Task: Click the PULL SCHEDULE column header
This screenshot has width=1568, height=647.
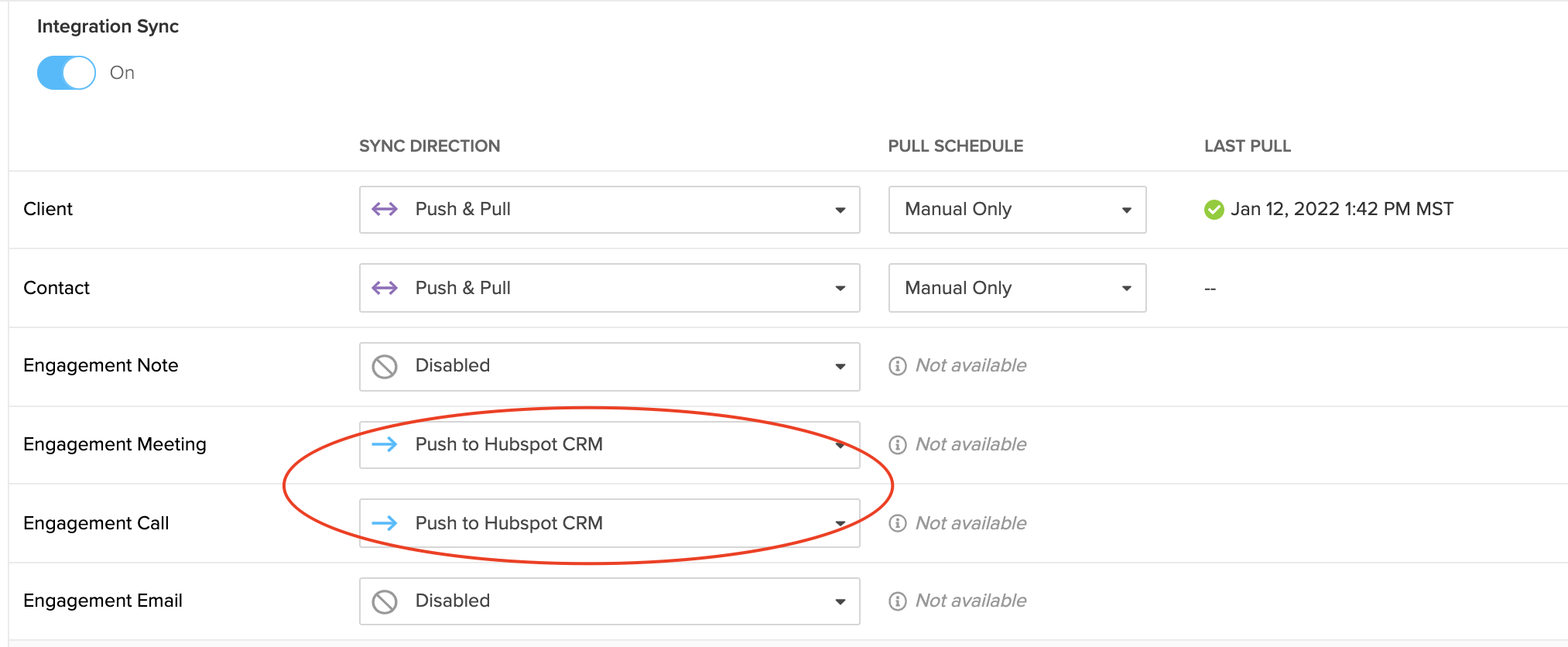Action: 956,146
